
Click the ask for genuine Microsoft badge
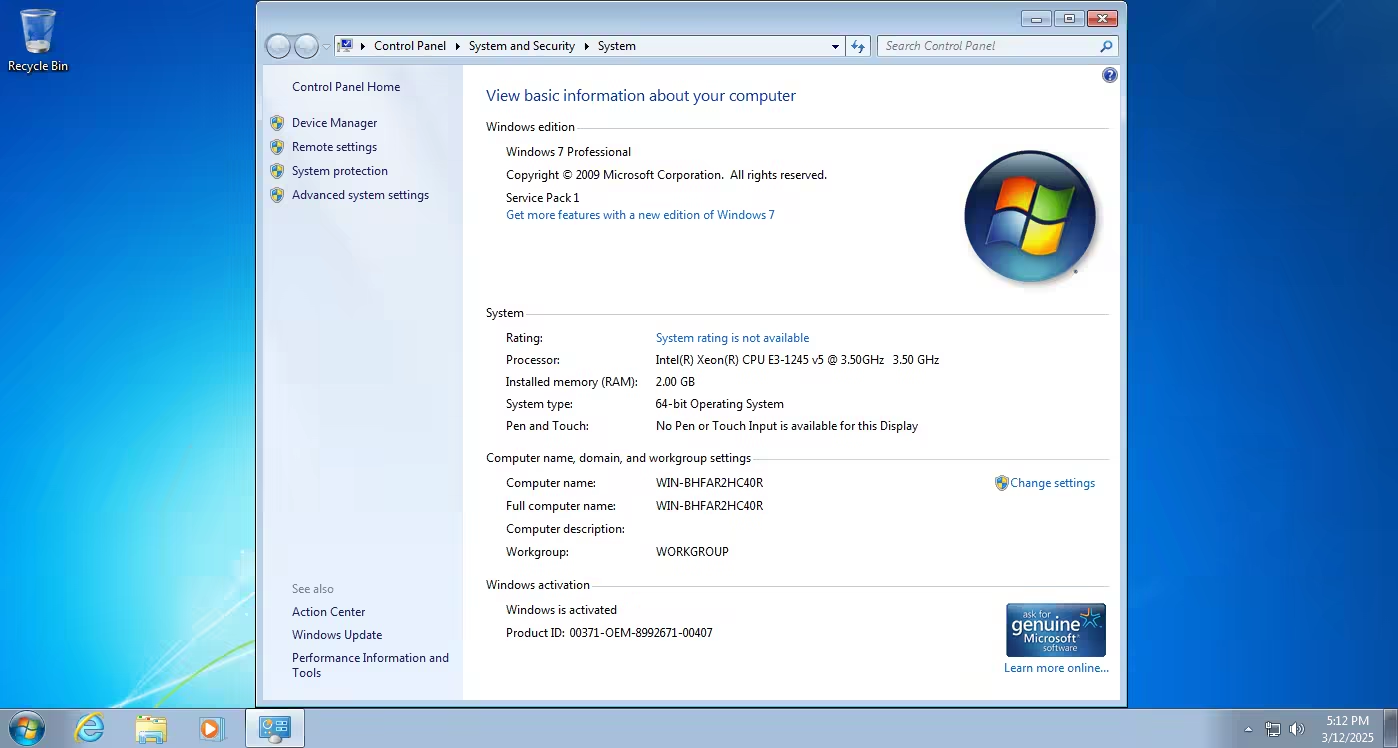tap(1056, 630)
